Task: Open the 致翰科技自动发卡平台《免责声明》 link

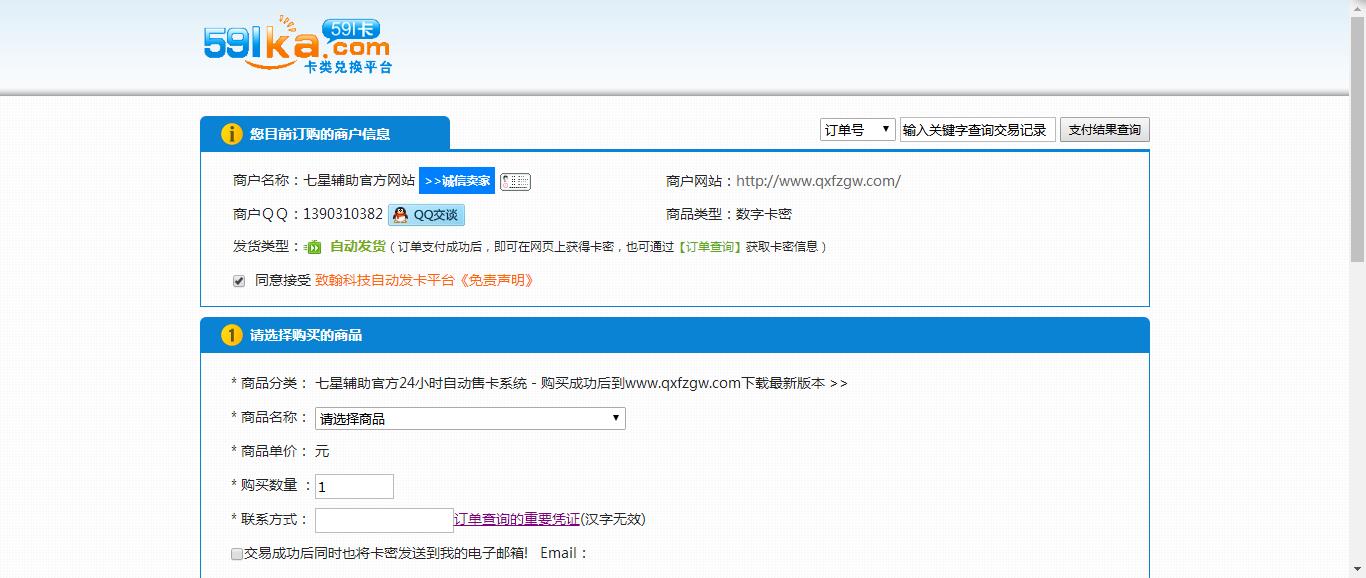Action: (x=424, y=281)
